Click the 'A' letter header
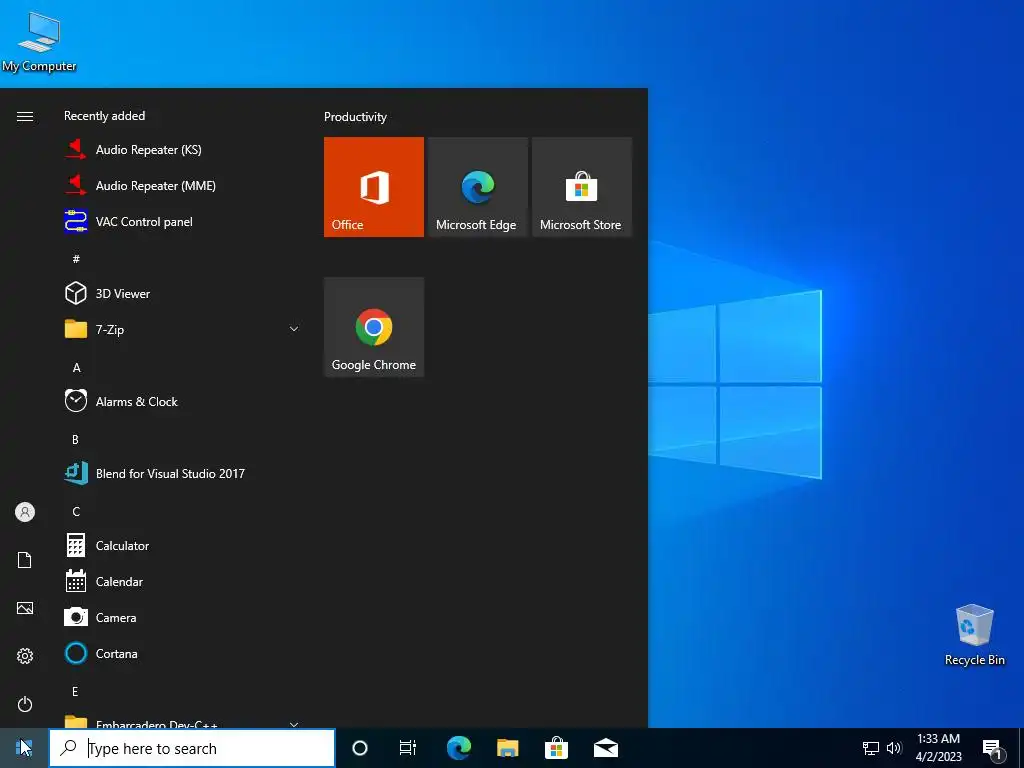Screen dimensions: 1024x768 [x=76, y=368]
